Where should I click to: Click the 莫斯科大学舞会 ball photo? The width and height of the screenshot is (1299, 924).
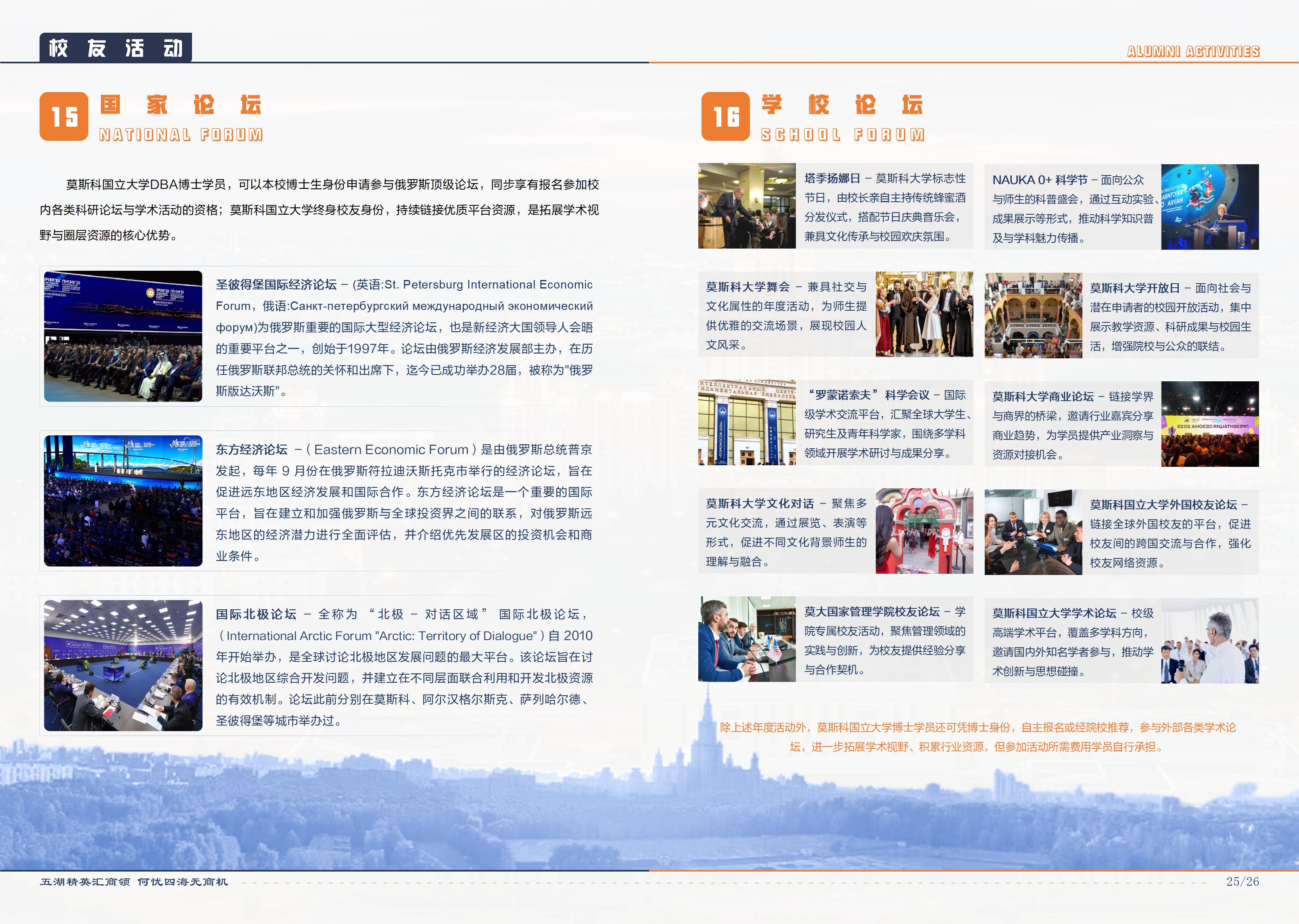(924, 314)
